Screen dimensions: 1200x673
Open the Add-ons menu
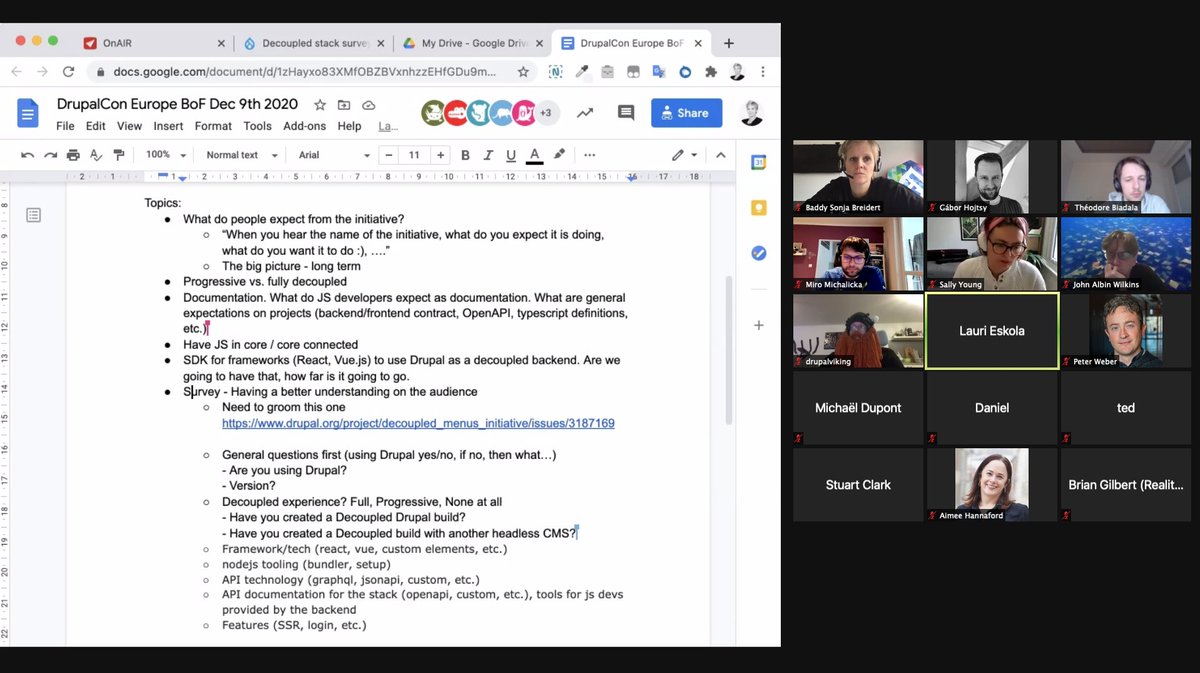tap(304, 126)
